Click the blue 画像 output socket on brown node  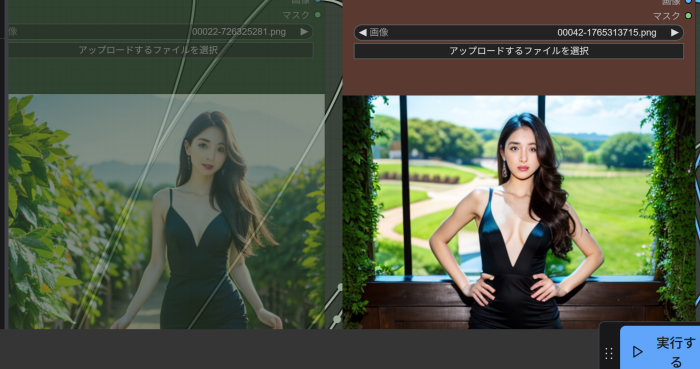(688, 2)
